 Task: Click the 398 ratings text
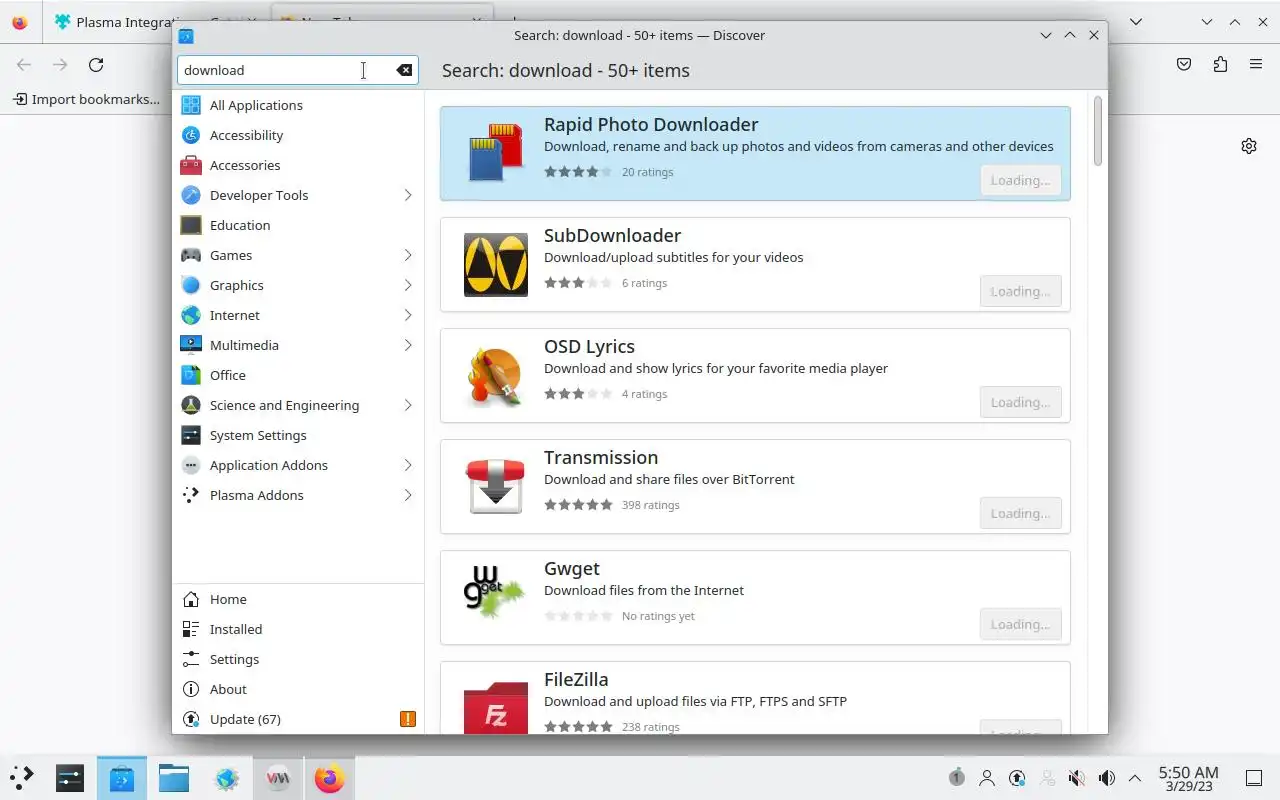[x=650, y=505]
